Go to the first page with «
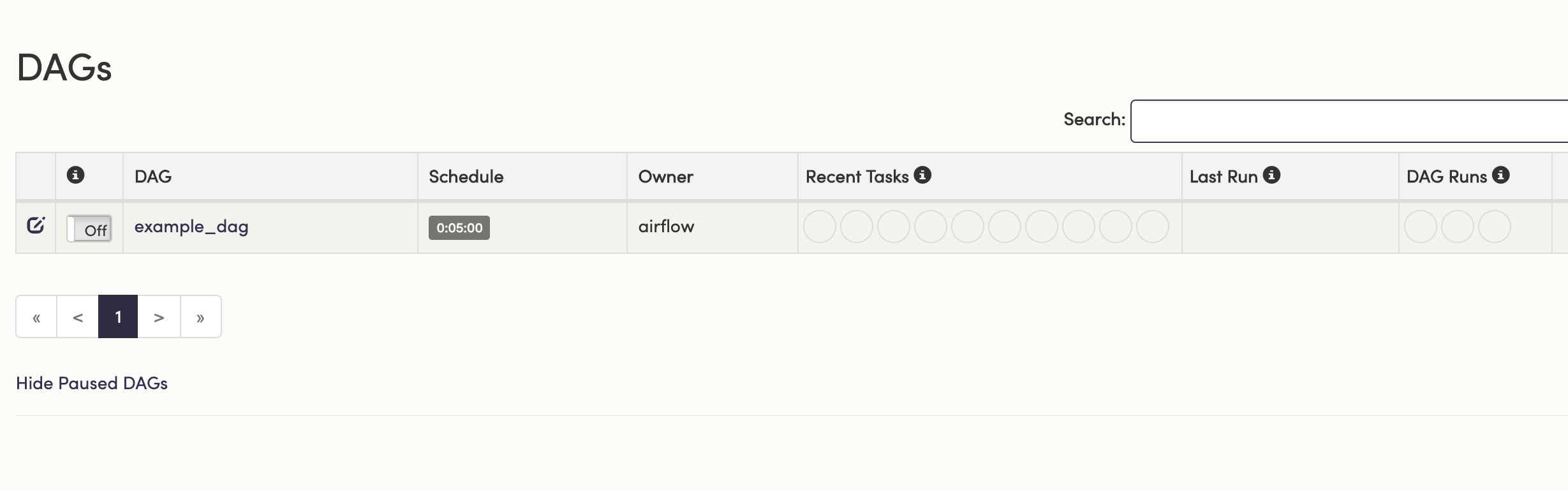1568x490 pixels. click(36, 316)
